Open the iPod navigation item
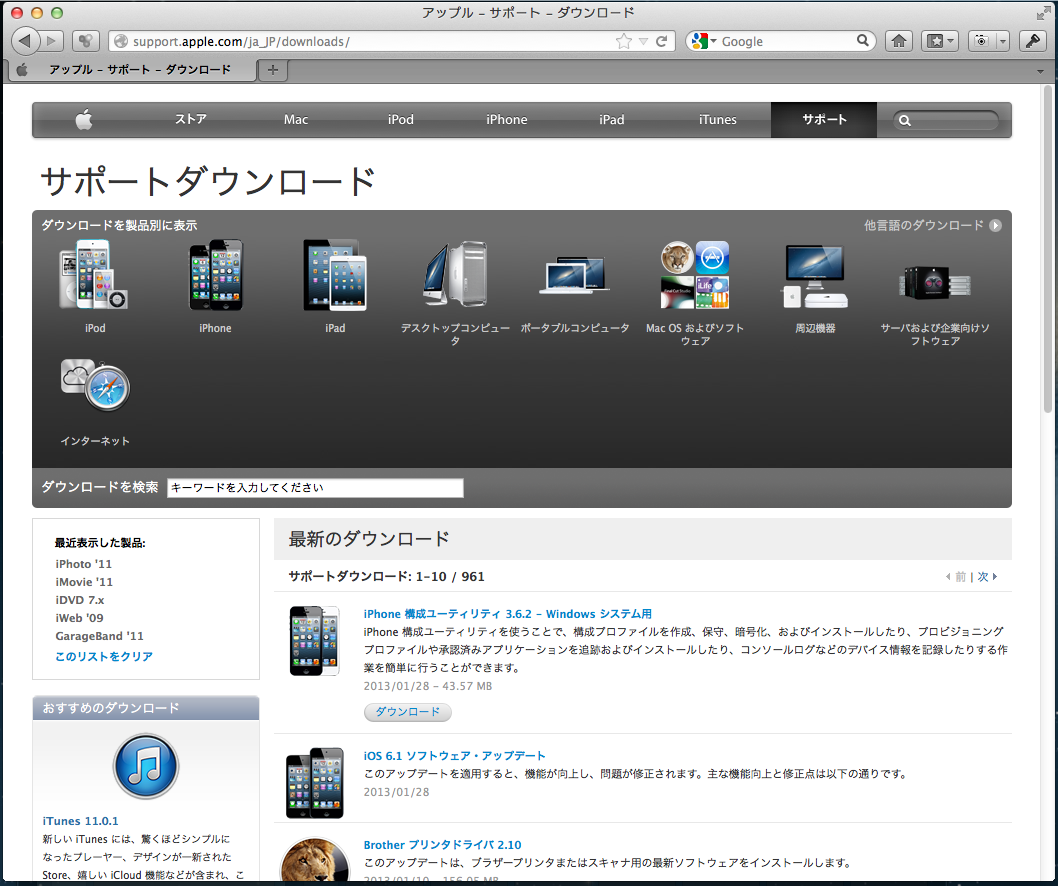 [x=400, y=119]
